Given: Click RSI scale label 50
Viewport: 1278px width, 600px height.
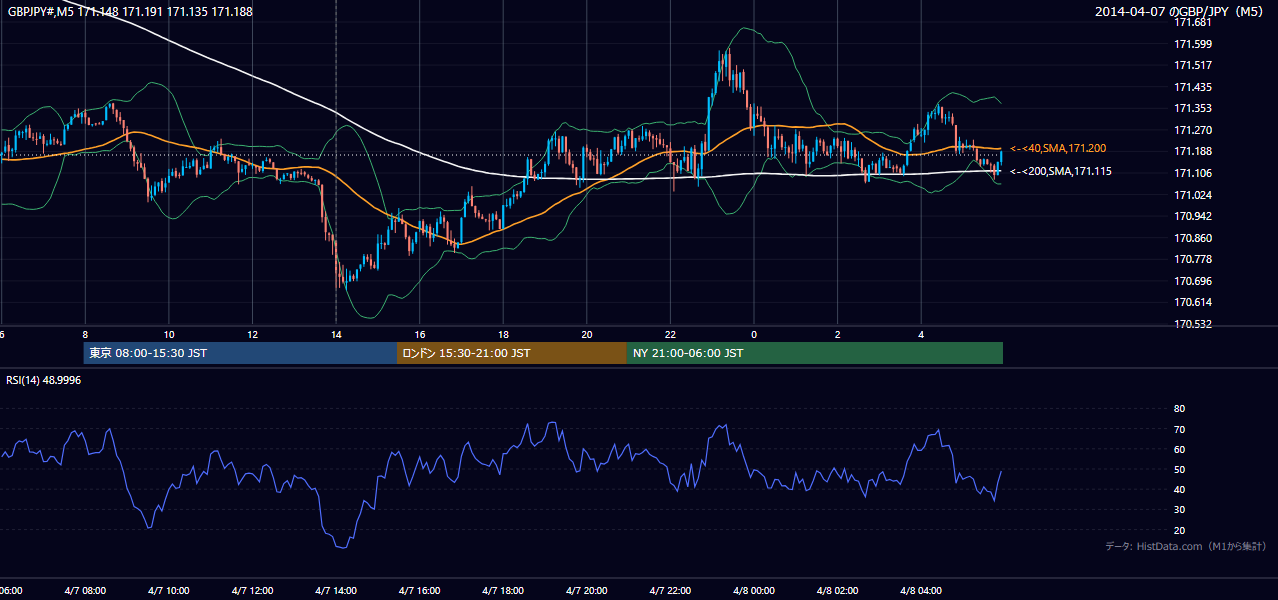Looking at the screenshot, I should (1179, 469).
